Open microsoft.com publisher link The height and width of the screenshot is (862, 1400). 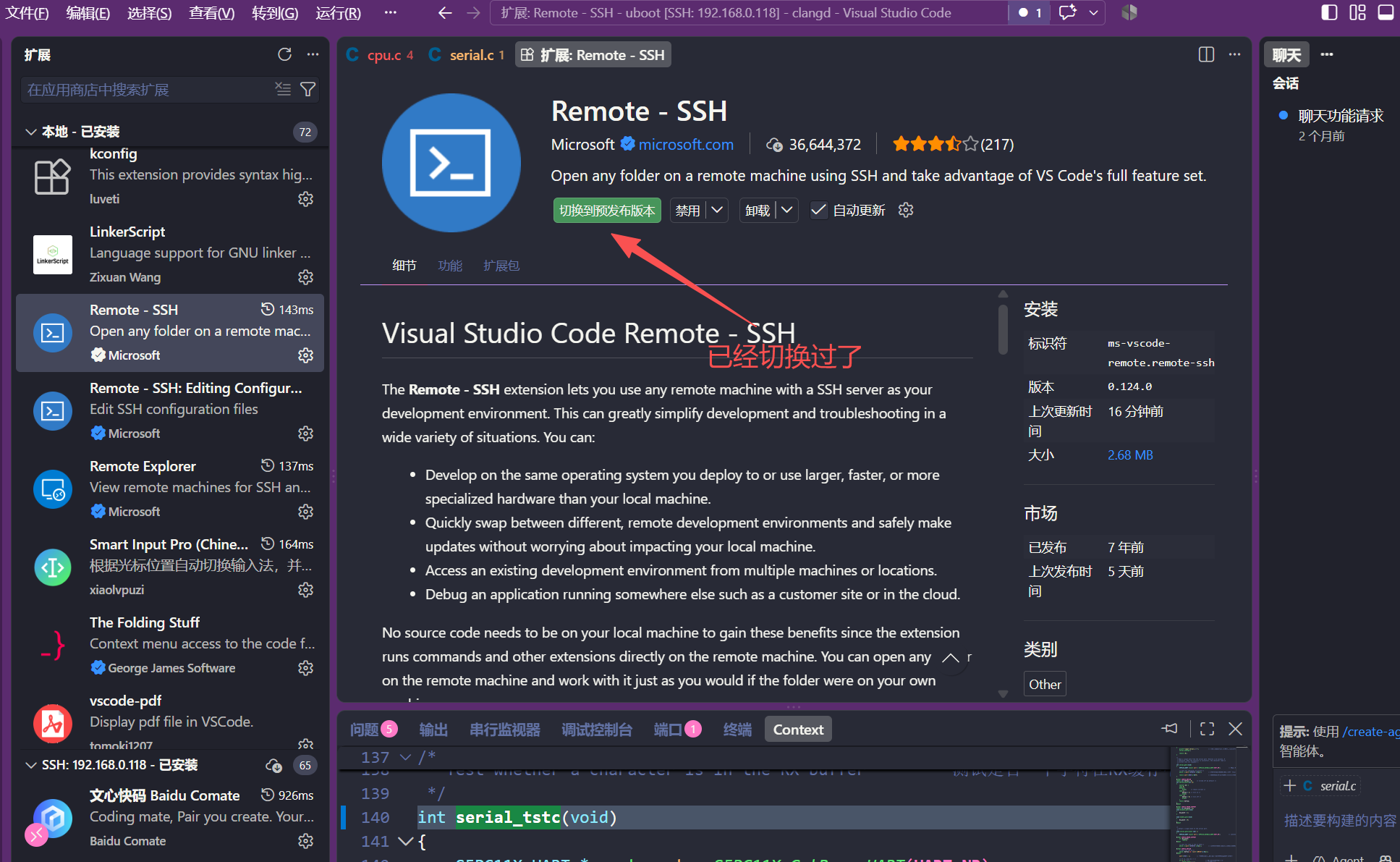(686, 144)
